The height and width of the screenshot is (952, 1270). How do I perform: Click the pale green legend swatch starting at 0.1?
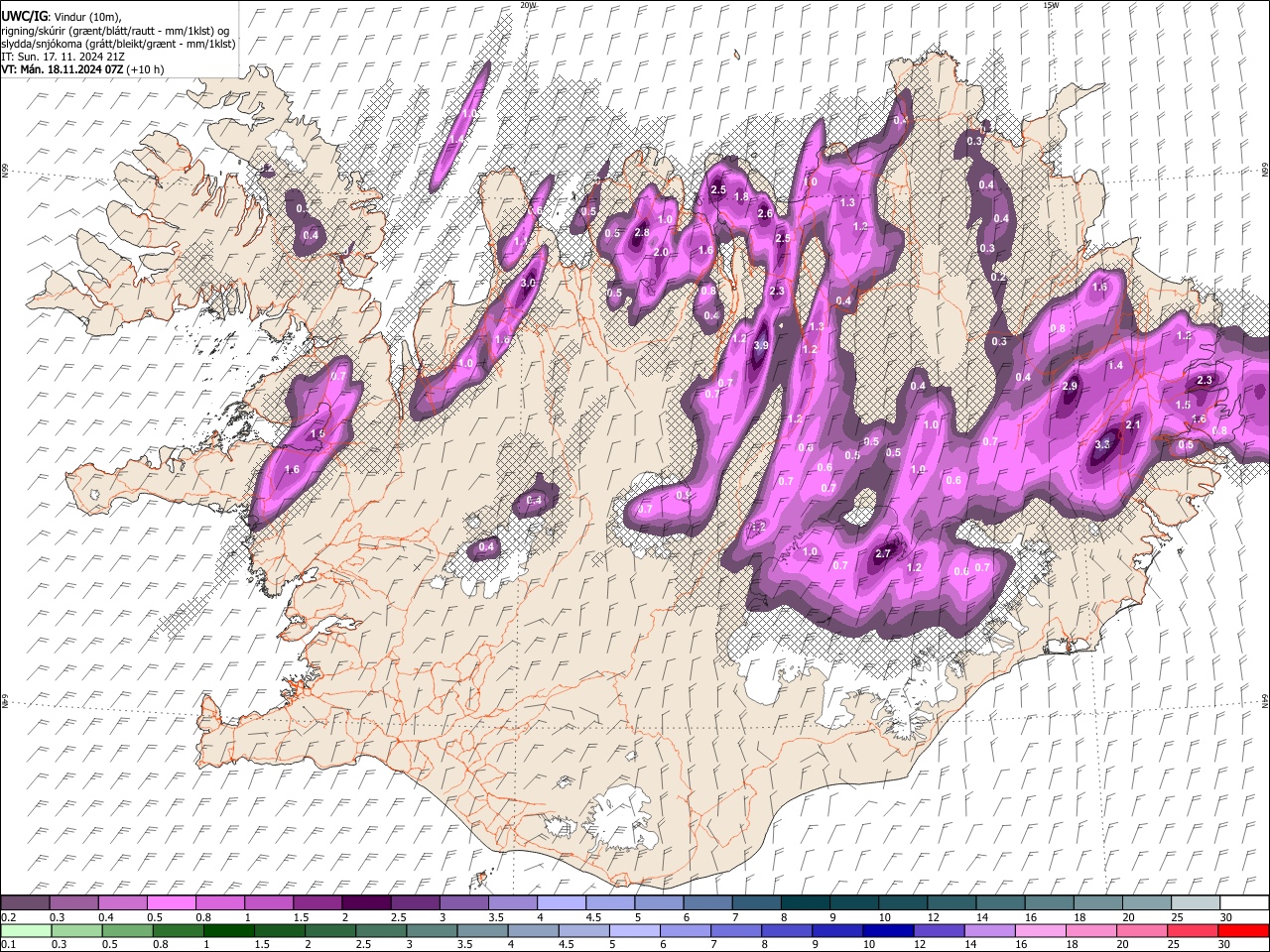26,930
